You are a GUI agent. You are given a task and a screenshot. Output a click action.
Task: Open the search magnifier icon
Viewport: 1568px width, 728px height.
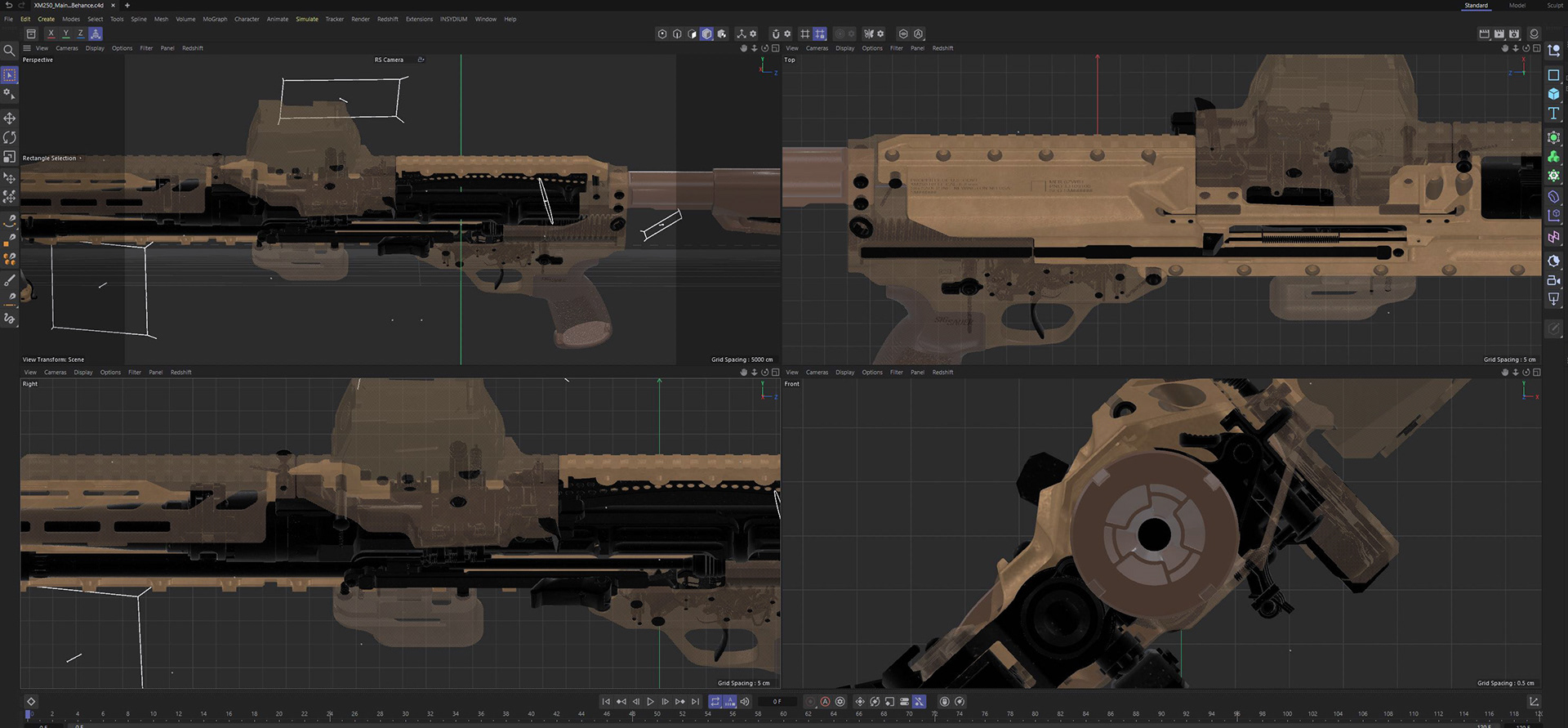10,51
